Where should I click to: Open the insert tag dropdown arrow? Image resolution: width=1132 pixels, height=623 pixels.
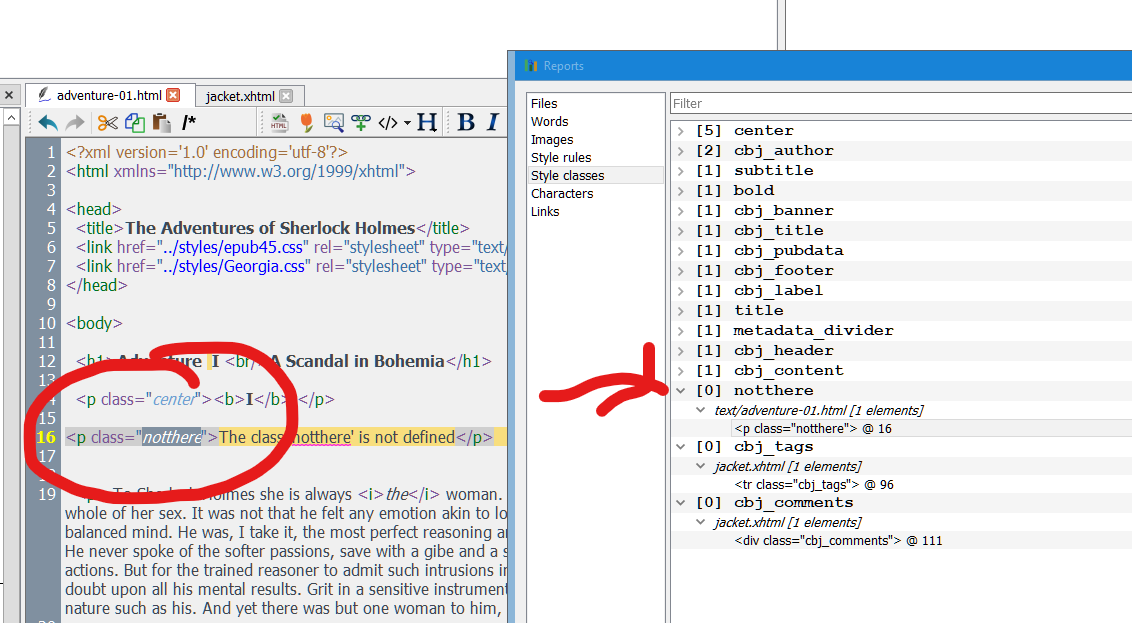[x=407, y=124]
